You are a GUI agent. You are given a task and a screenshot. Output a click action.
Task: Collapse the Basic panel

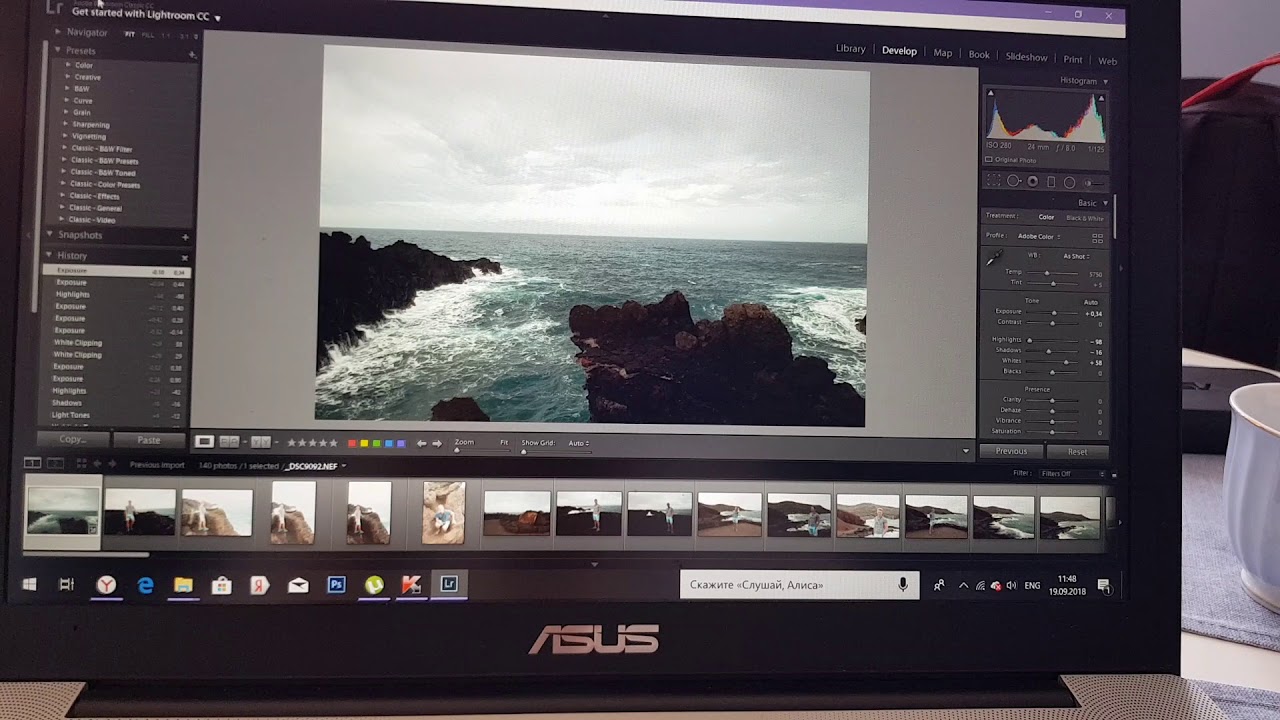1105,203
